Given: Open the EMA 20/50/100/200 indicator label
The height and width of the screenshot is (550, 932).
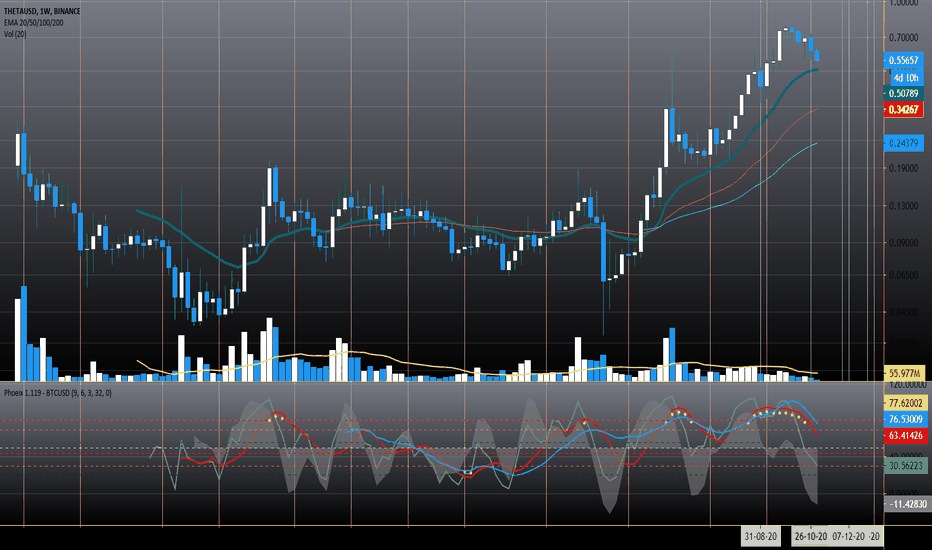Looking at the screenshot, I should (x=33, y=23).
